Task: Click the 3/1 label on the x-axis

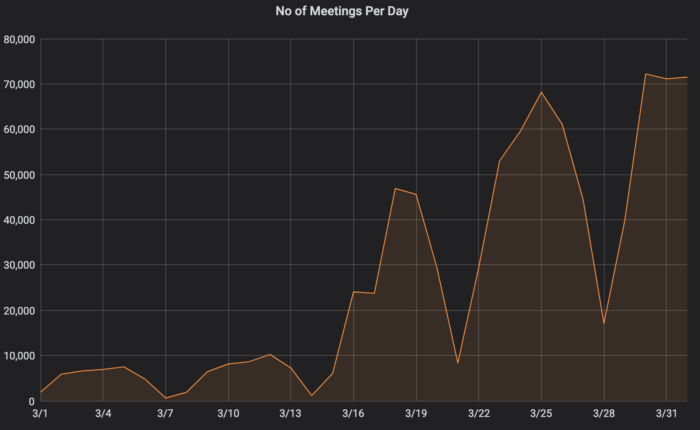Action: pos(41,413)
